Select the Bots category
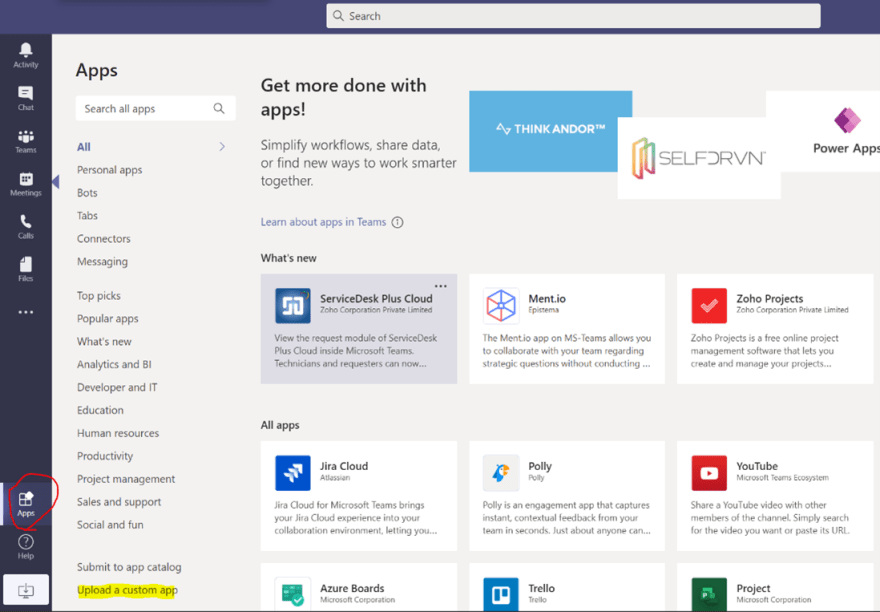The height and width of the screenshot is (612, 880). coord(87,193)
